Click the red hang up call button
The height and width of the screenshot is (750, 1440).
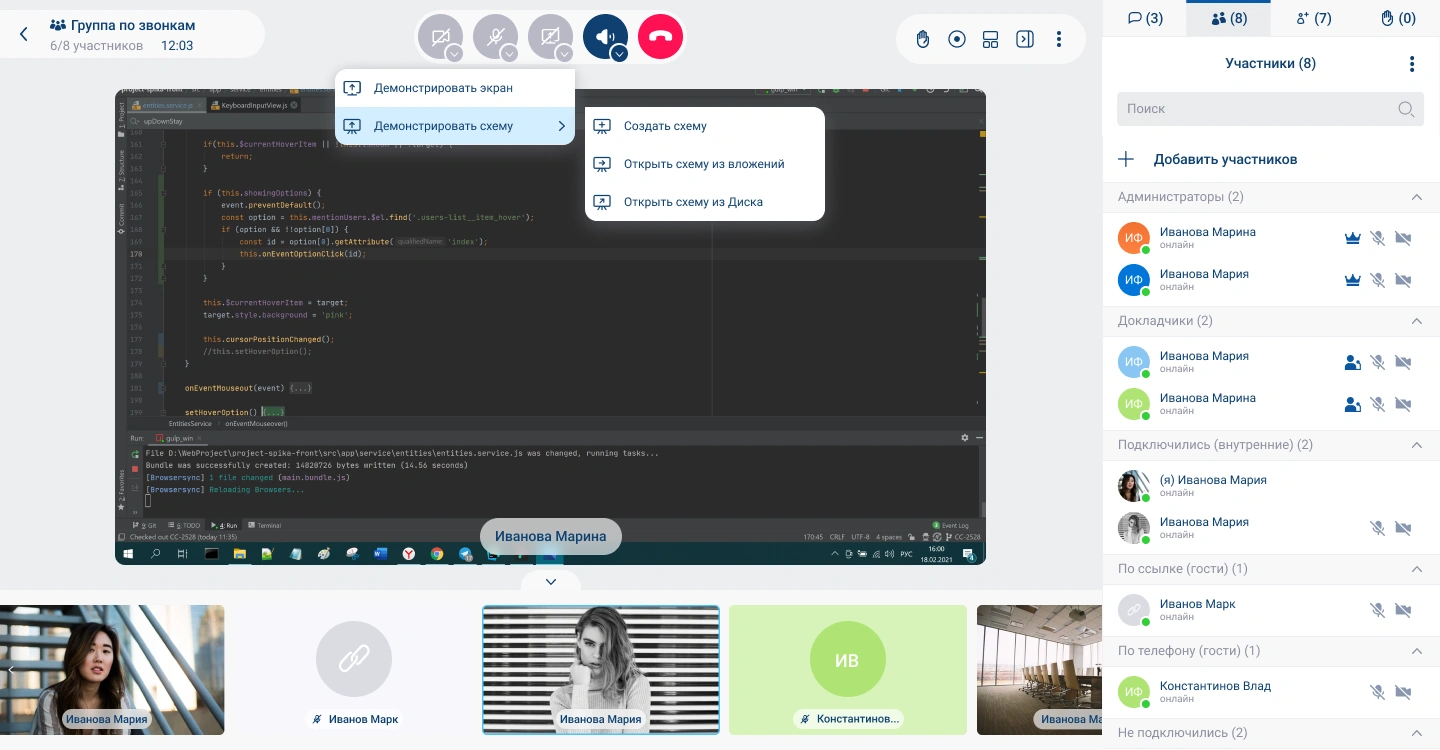[x=660, y=38]
